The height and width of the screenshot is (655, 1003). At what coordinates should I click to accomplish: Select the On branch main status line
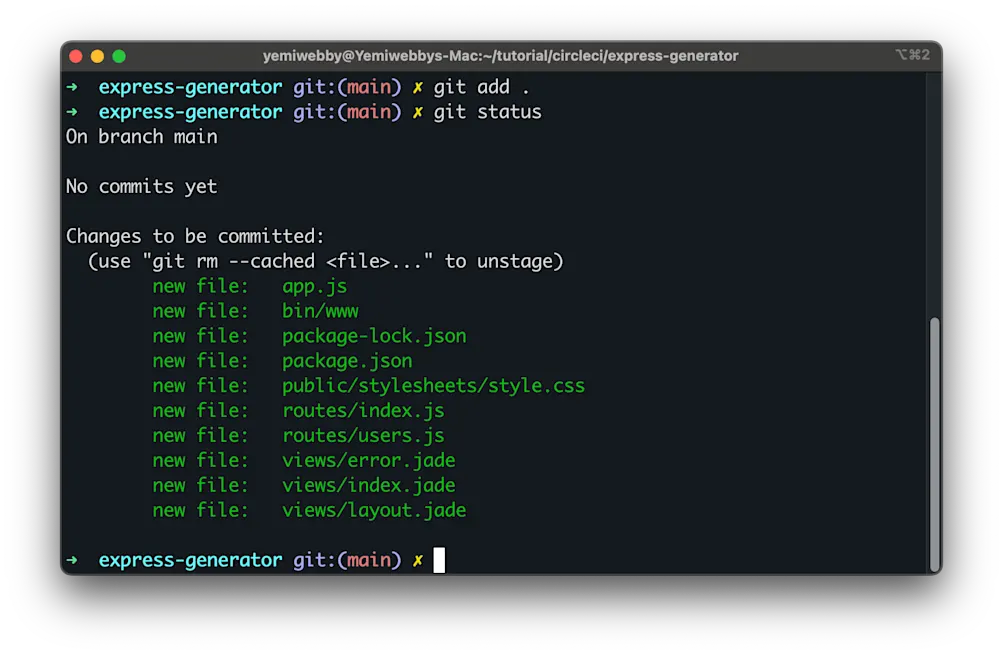point(140,137)
